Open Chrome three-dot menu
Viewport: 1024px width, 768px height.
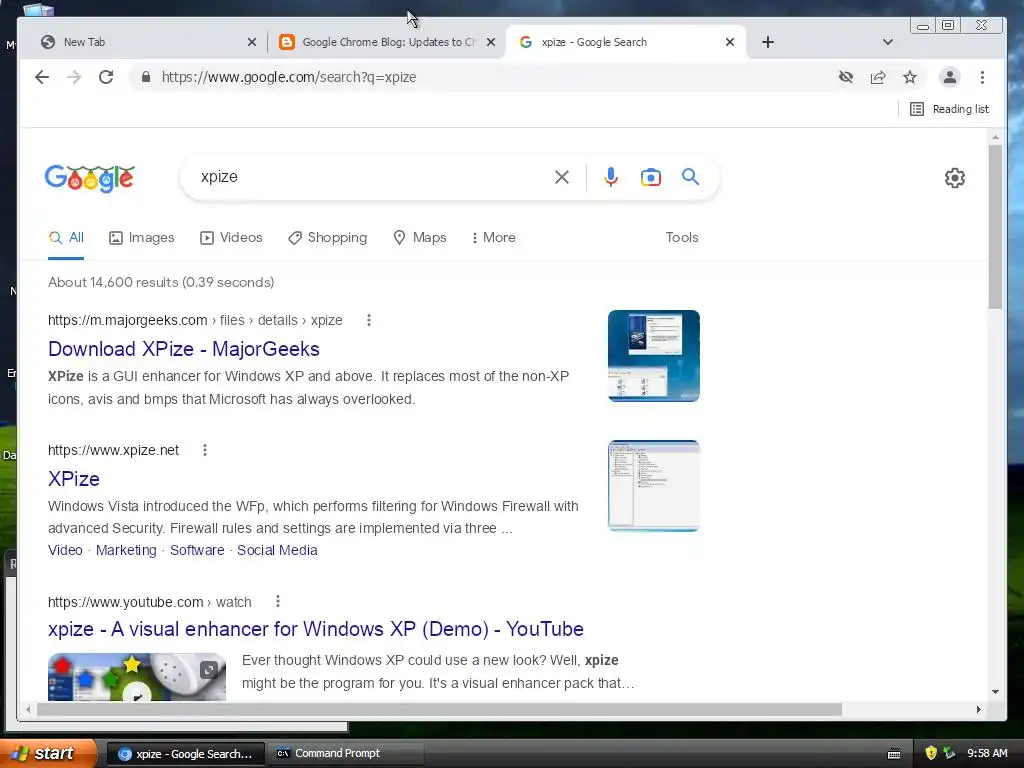[x=982, y=77]
